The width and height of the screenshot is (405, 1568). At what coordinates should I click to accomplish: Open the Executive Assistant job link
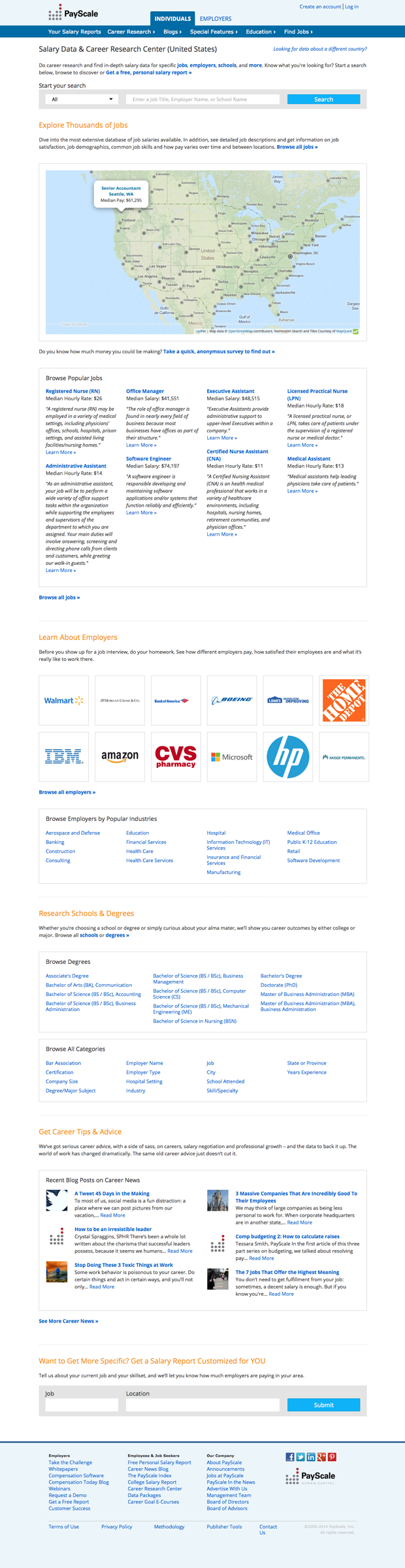pyautogui.click(x=231, y=391)
